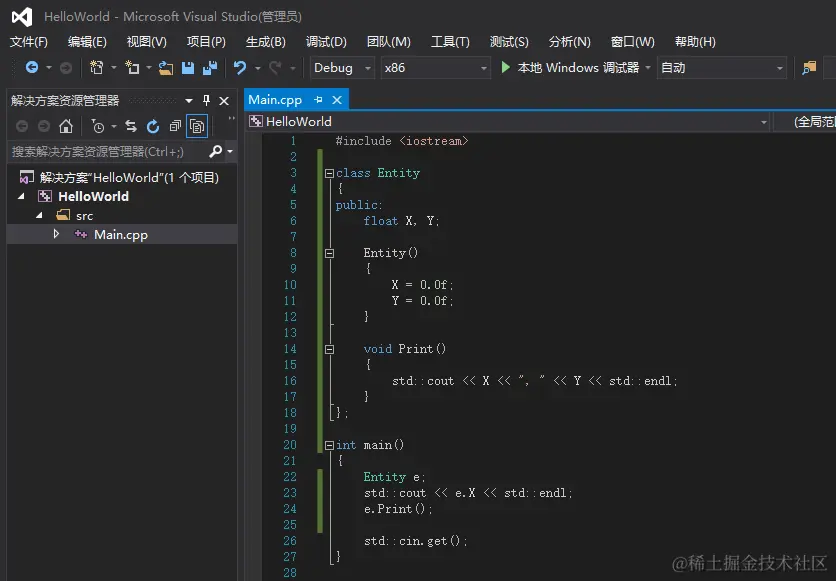
Task: Click the Solution Explorer search magnifier icon
Action: (x=215, y=151)
